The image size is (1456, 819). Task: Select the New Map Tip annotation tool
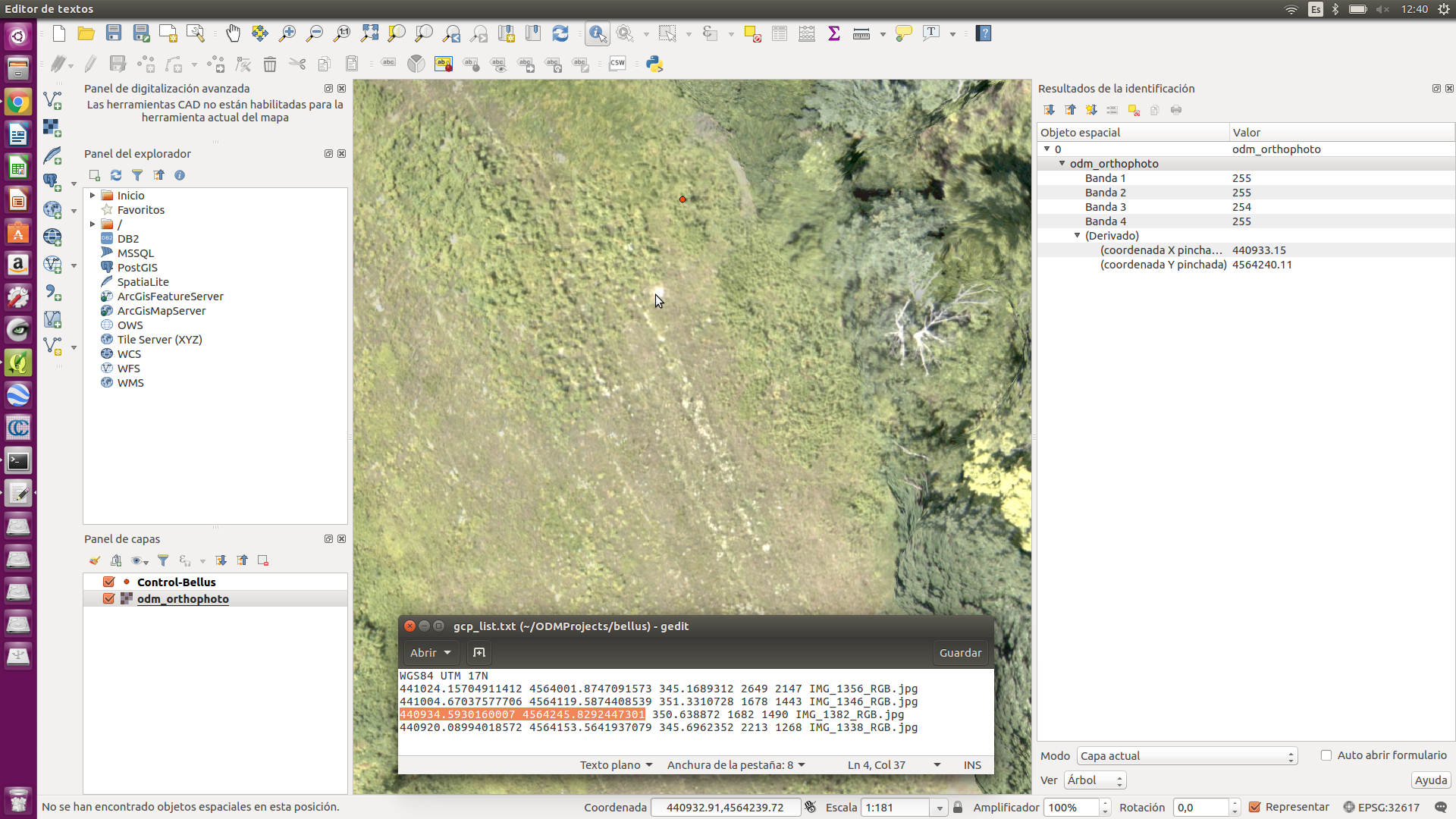tap(903, 33)
